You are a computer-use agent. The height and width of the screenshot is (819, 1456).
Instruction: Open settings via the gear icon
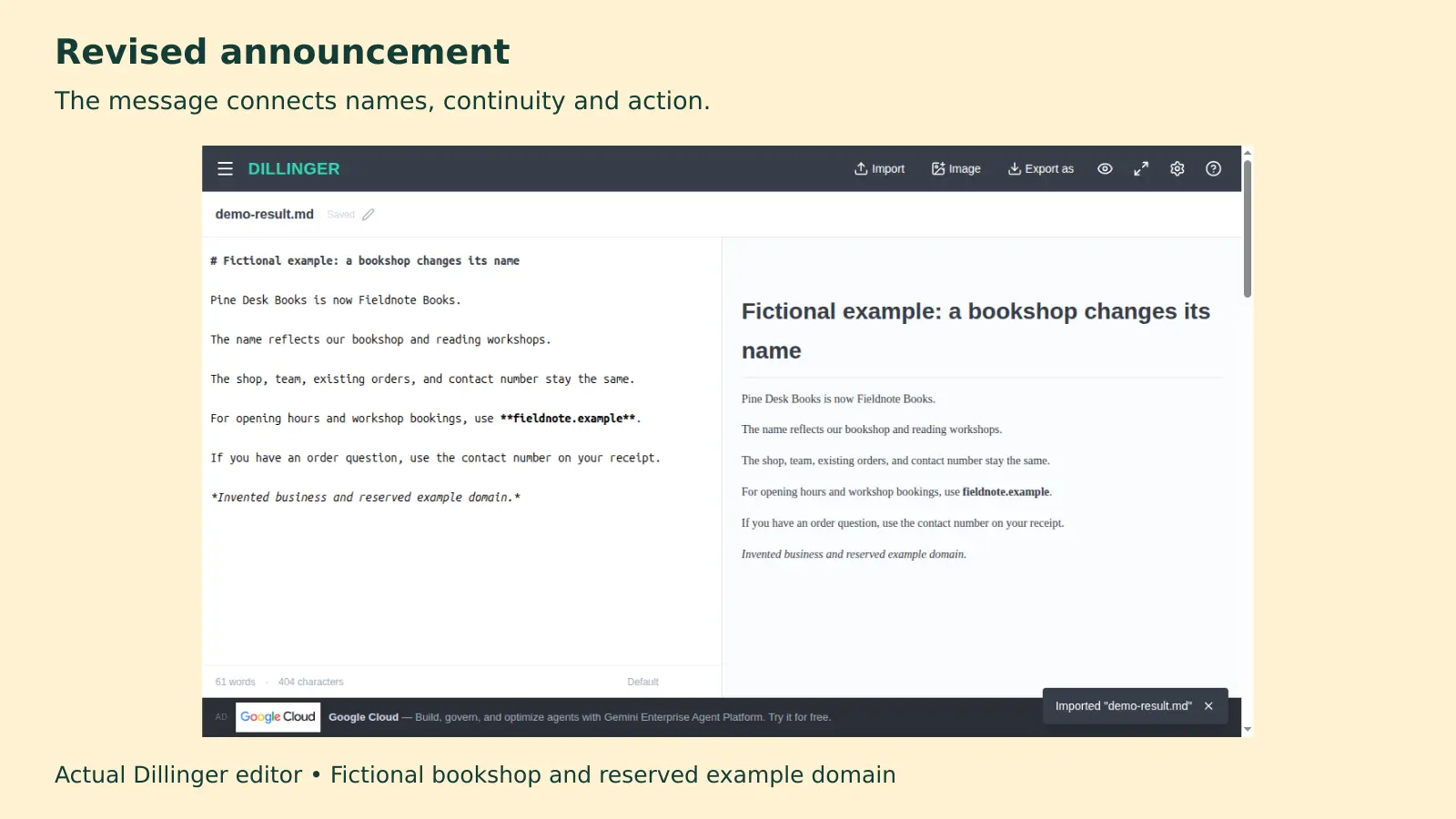1177,168
